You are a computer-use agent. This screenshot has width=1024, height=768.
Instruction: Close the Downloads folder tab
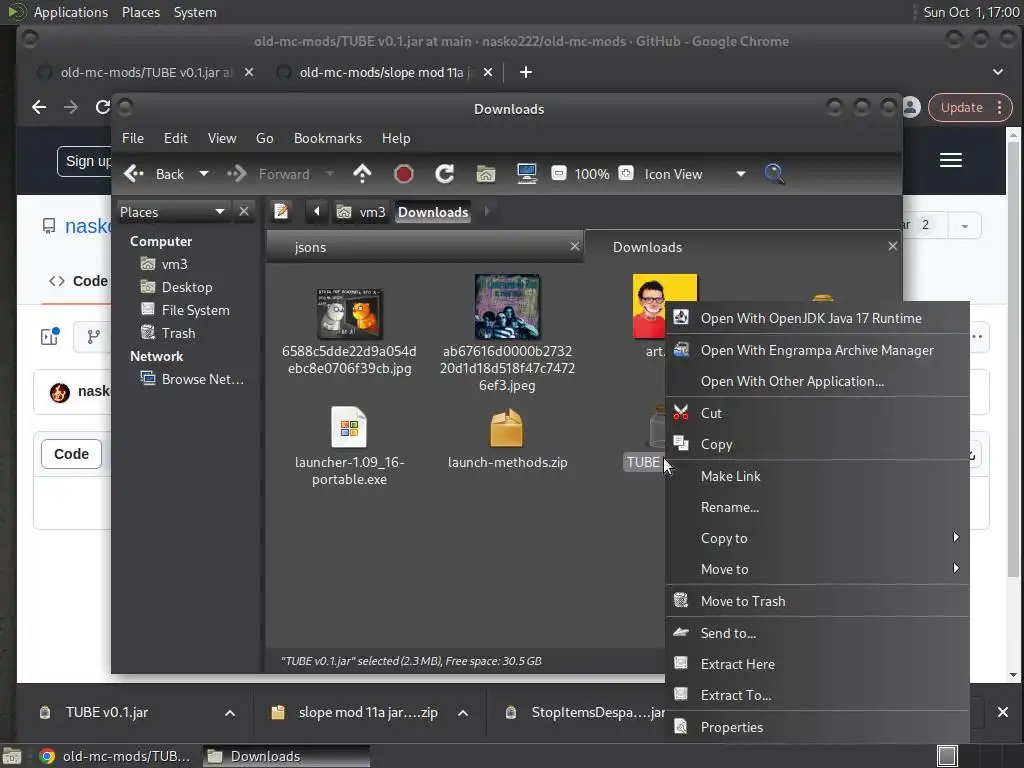point(893,246)
